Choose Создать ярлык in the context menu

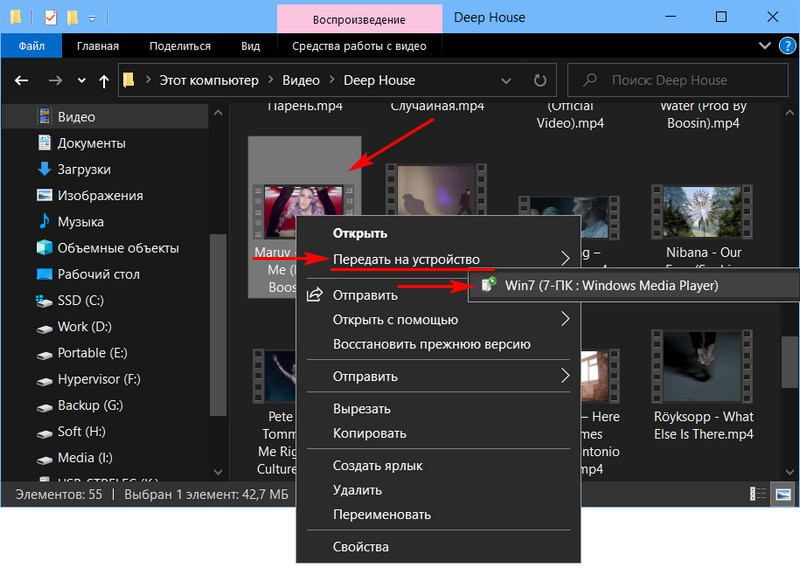coord(438,466)
